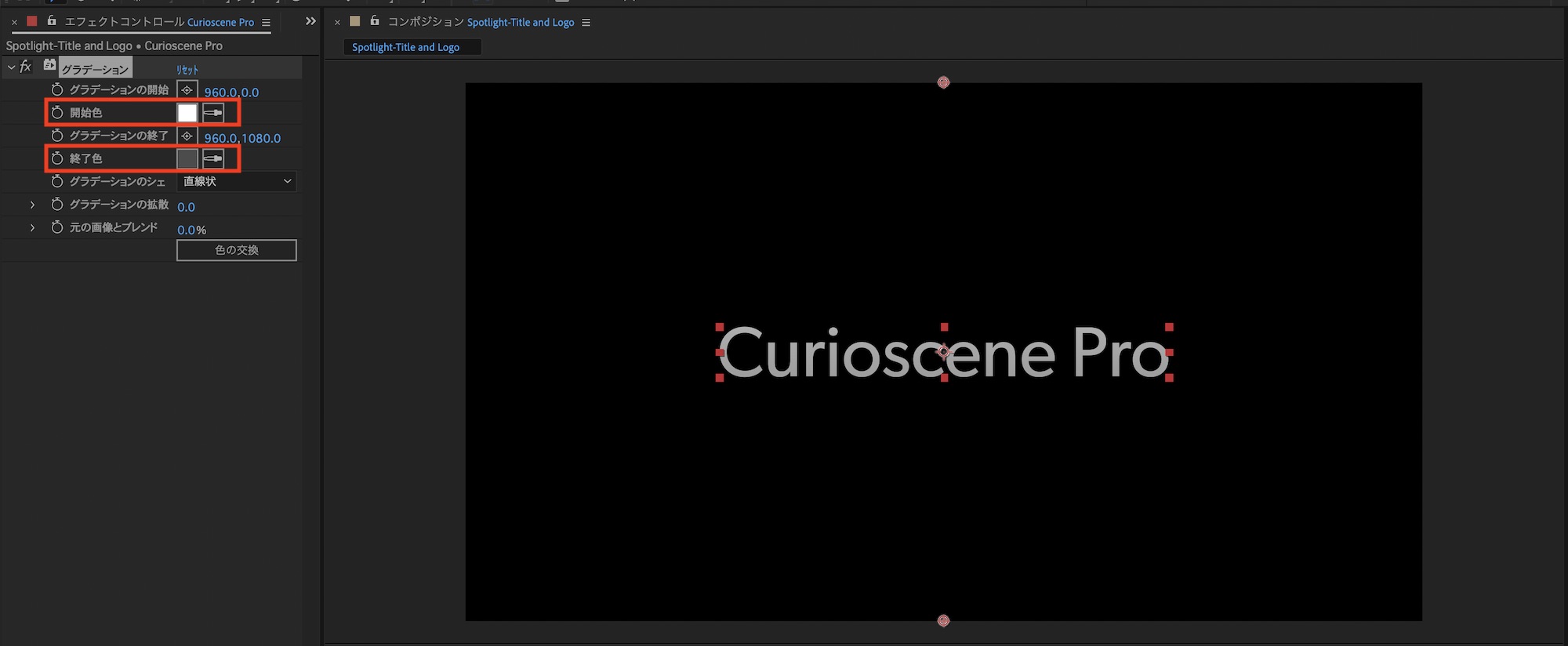Open the エフェクトコントロール panel menu
Screen dimensions: 1568x646
tap(266, 23)
